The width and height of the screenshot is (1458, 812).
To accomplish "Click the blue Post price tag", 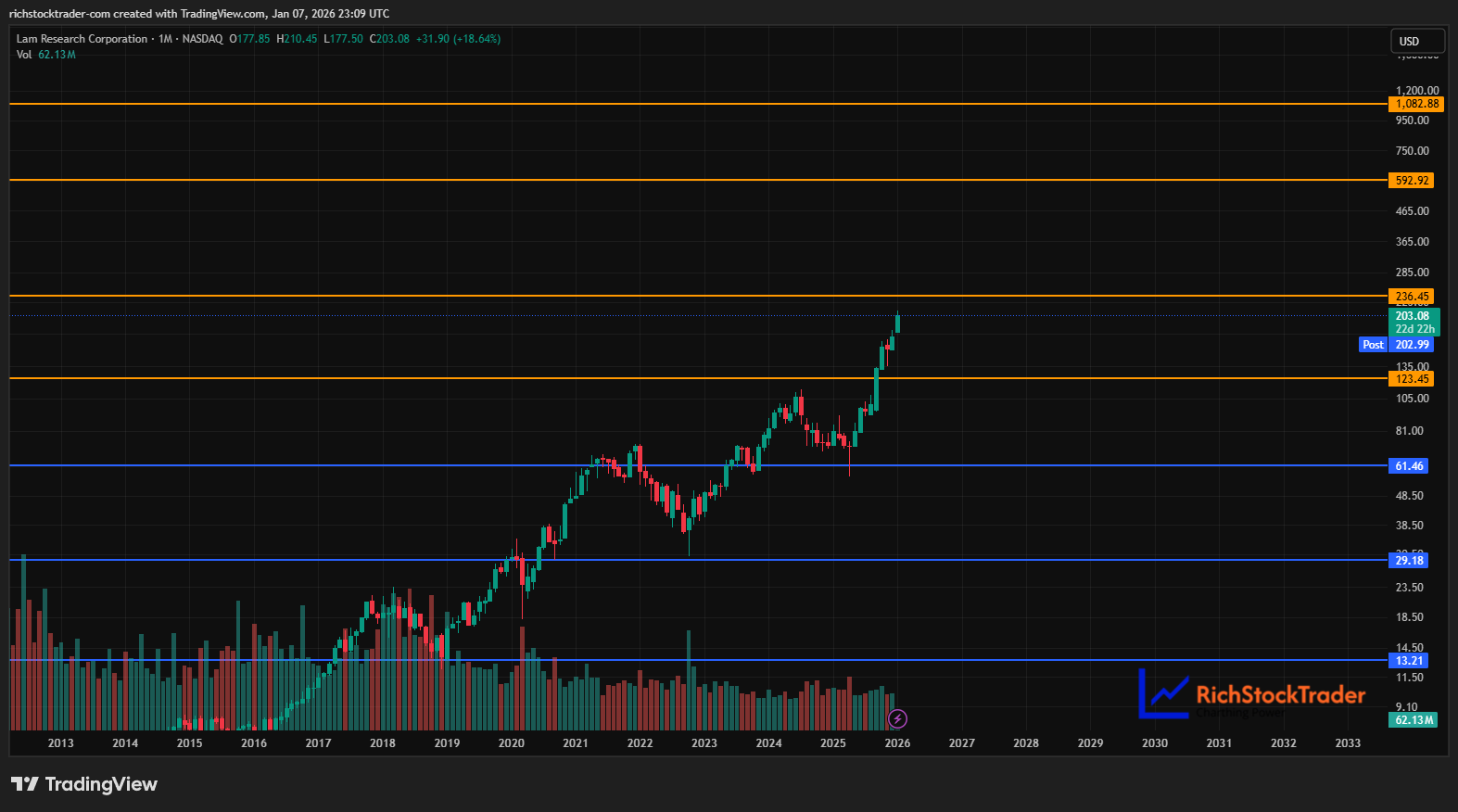I will [x=1373, y=345].
